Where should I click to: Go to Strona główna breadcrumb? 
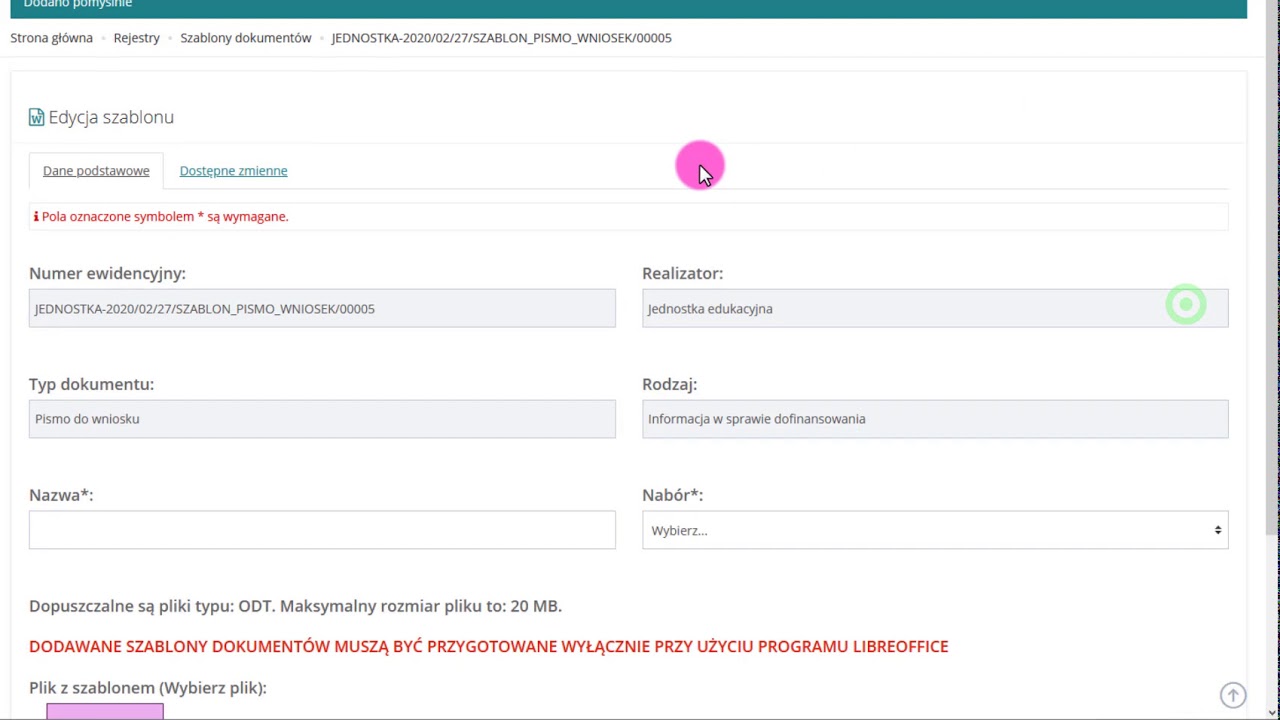[51, 37]
